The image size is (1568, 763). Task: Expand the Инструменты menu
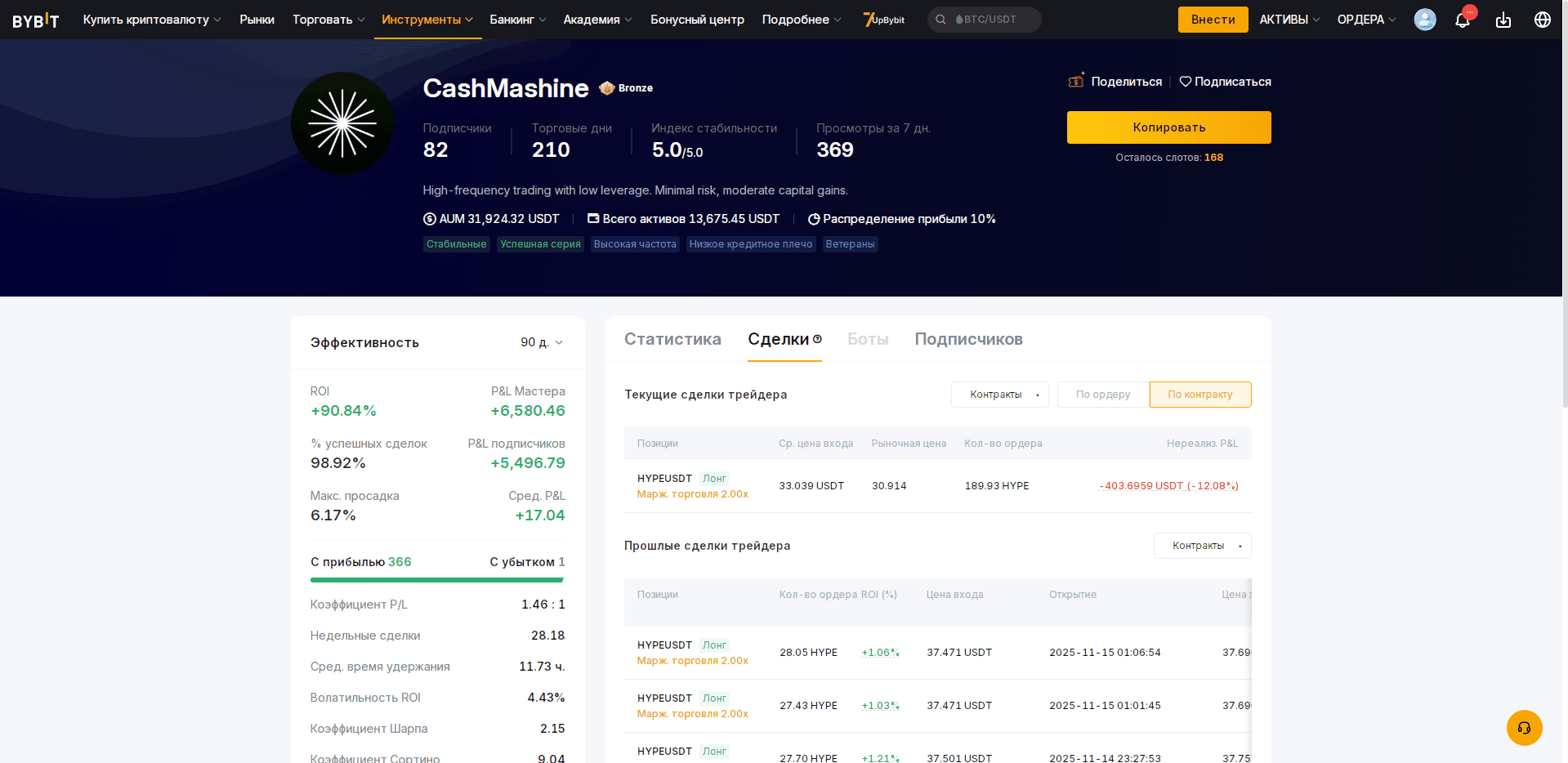[x=427, y=20]
